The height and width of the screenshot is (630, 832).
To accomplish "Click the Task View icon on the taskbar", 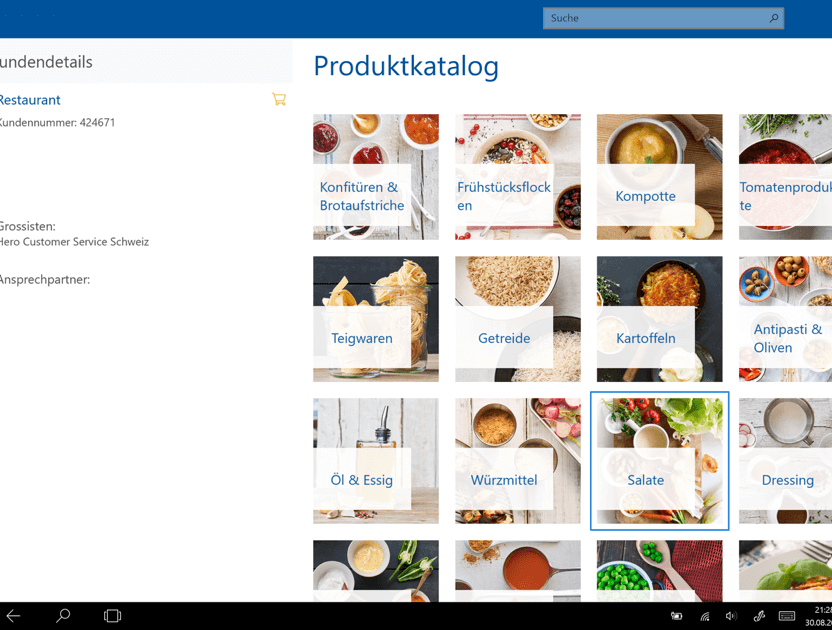I will 111,616.
